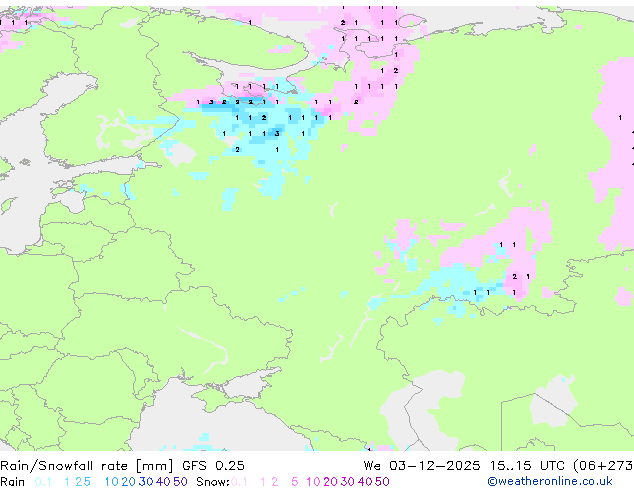Click the weatheronline.co.uk copyright link
The image size is (634, 490).
pyautogui.click(x=550, y=481)
